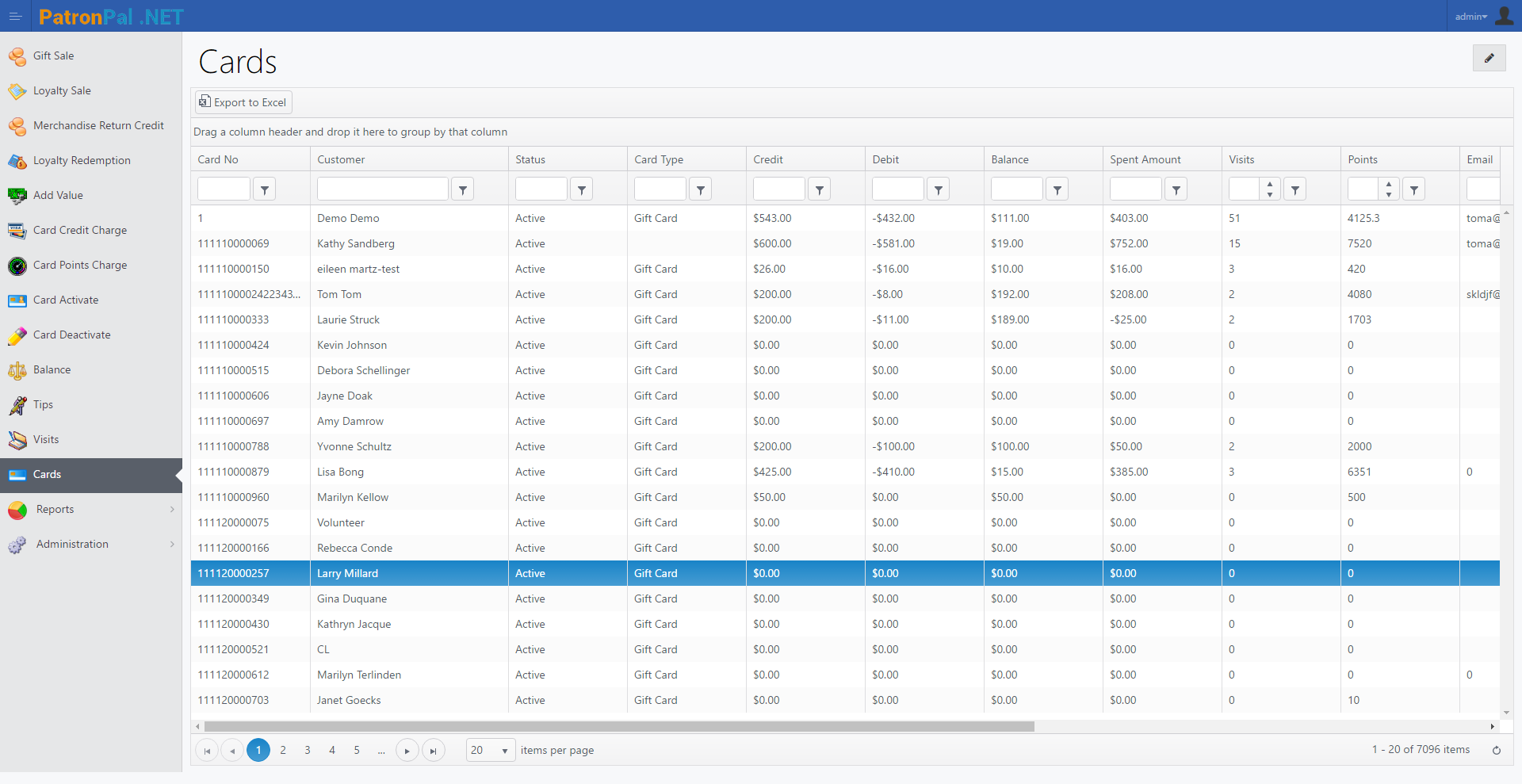Click the Add Value icon
Viewport: 1522px width, 784px height.
click(x=17, y=196)
